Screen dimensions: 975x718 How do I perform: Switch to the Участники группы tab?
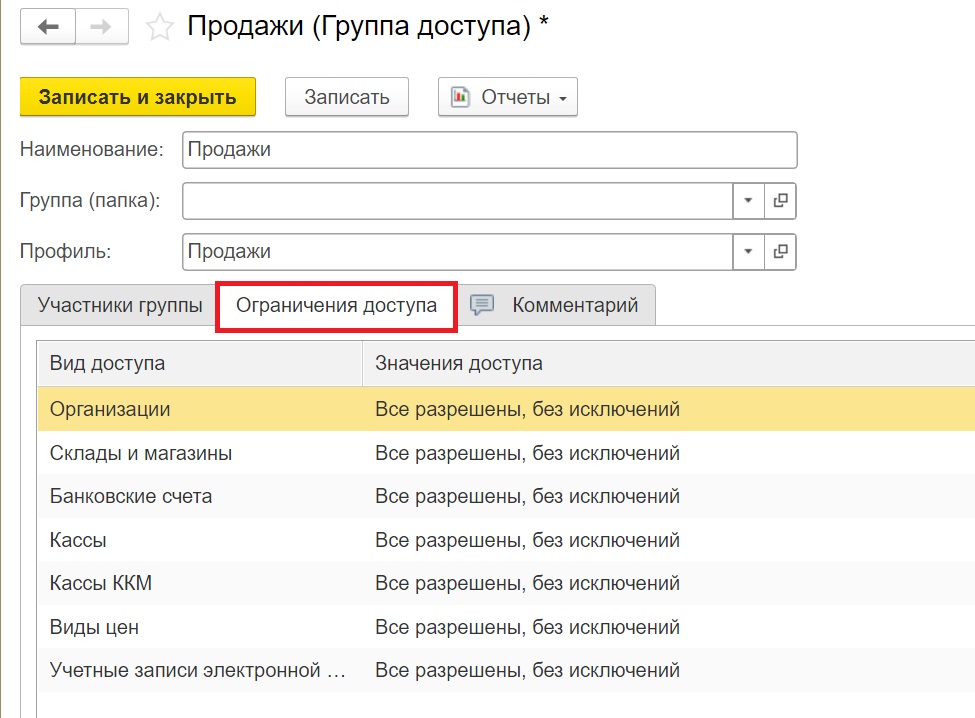point(120,305)
